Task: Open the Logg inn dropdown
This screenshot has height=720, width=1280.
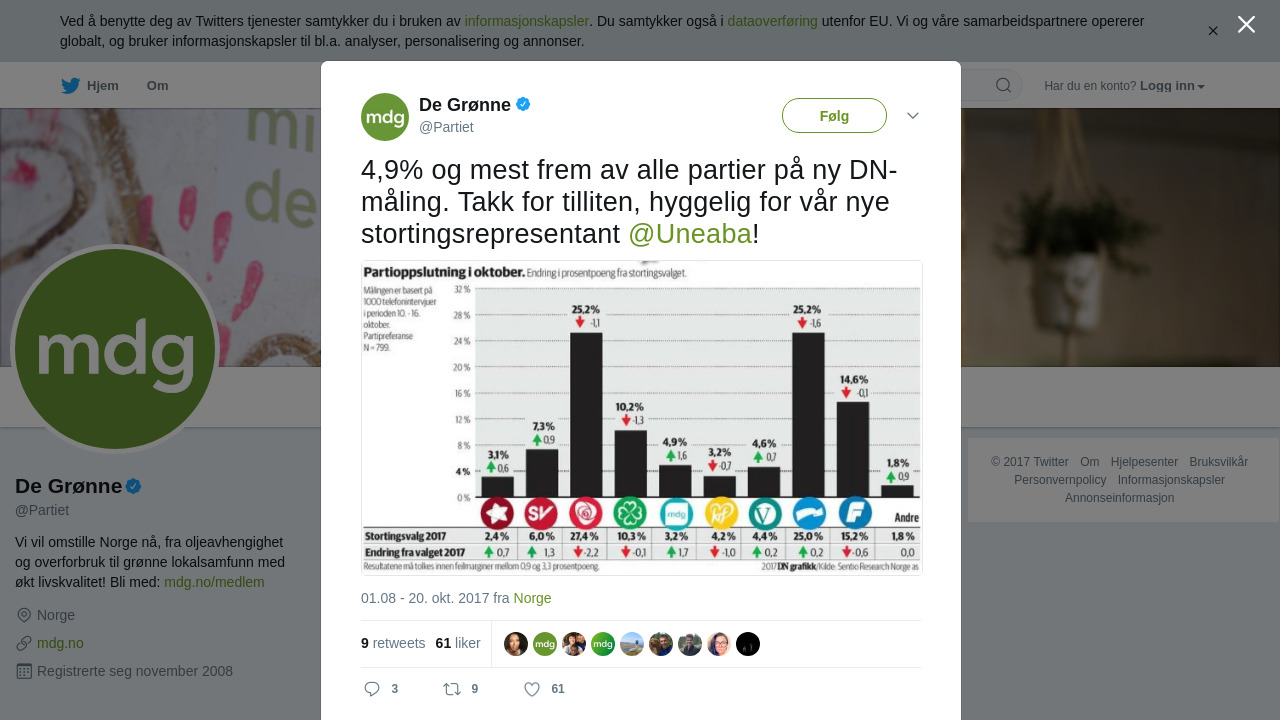Action: pyautogui.click(x=1172, y=86)
